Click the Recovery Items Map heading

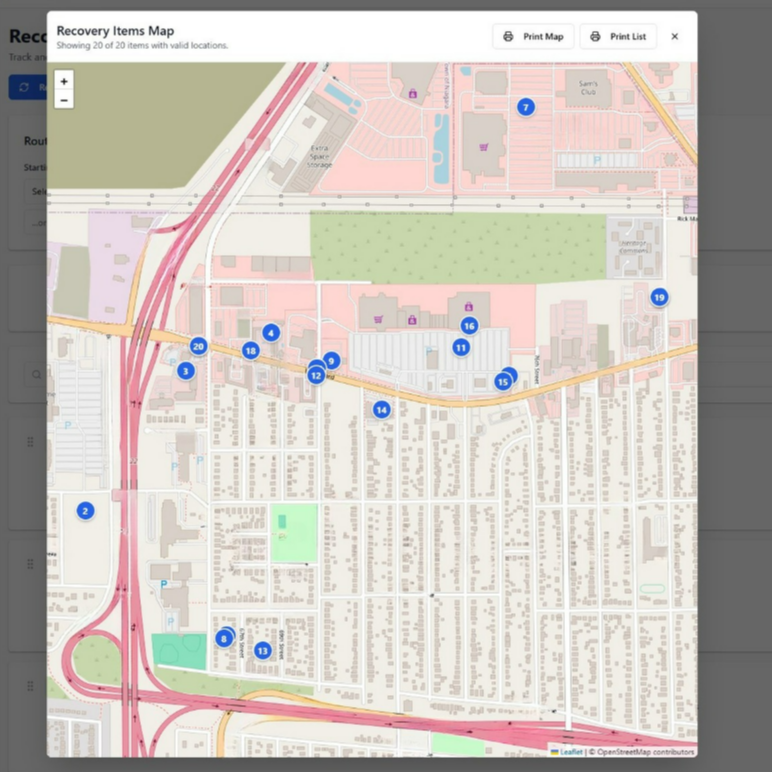point(115,31)
